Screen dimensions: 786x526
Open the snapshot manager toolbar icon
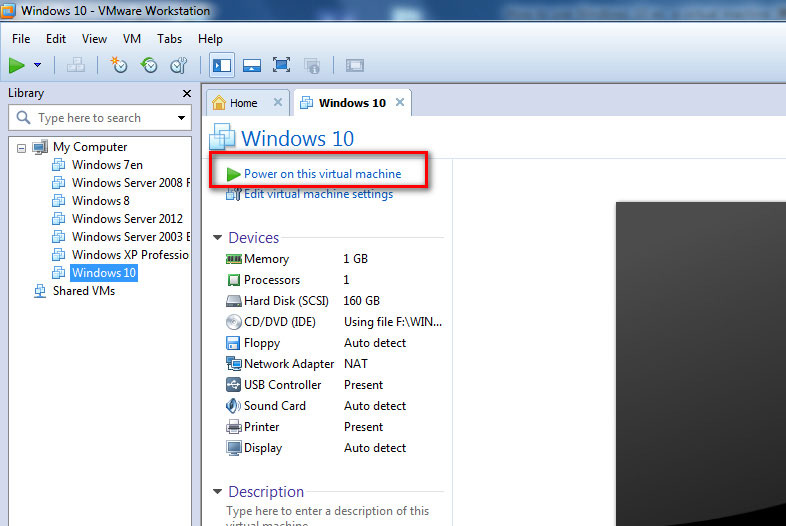click(x=178, y=65)
